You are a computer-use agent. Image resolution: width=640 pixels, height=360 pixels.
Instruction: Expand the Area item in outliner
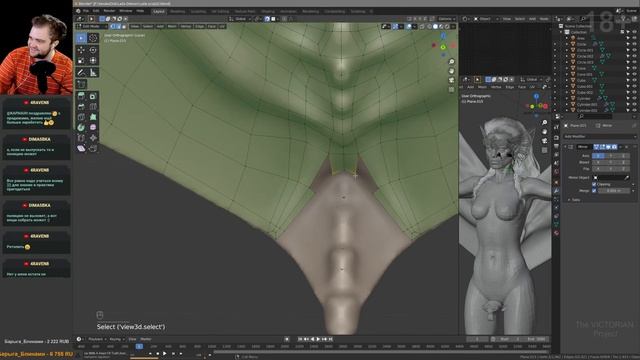click(567, 38)
